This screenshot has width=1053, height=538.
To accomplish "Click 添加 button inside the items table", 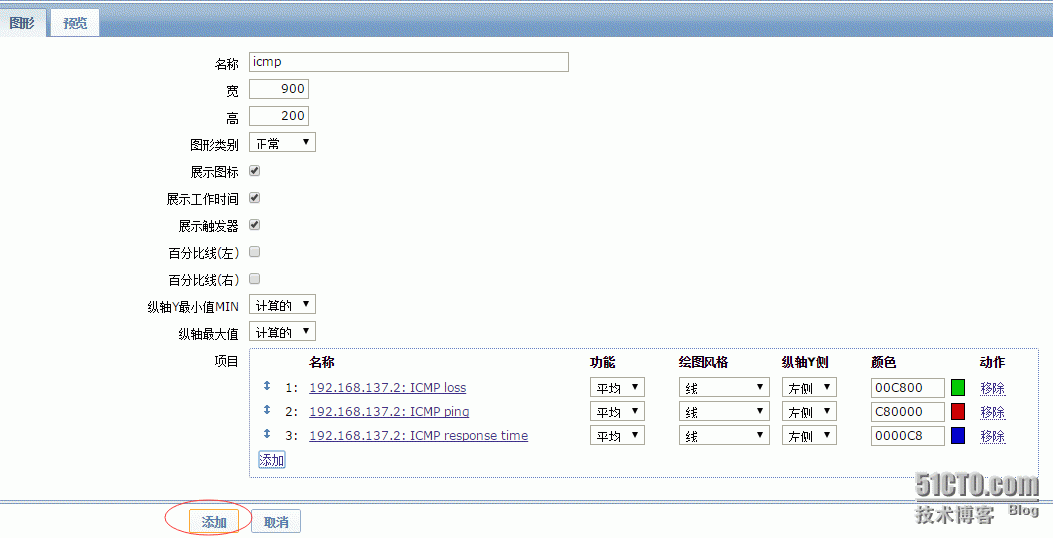I will [x=272, y=460].
